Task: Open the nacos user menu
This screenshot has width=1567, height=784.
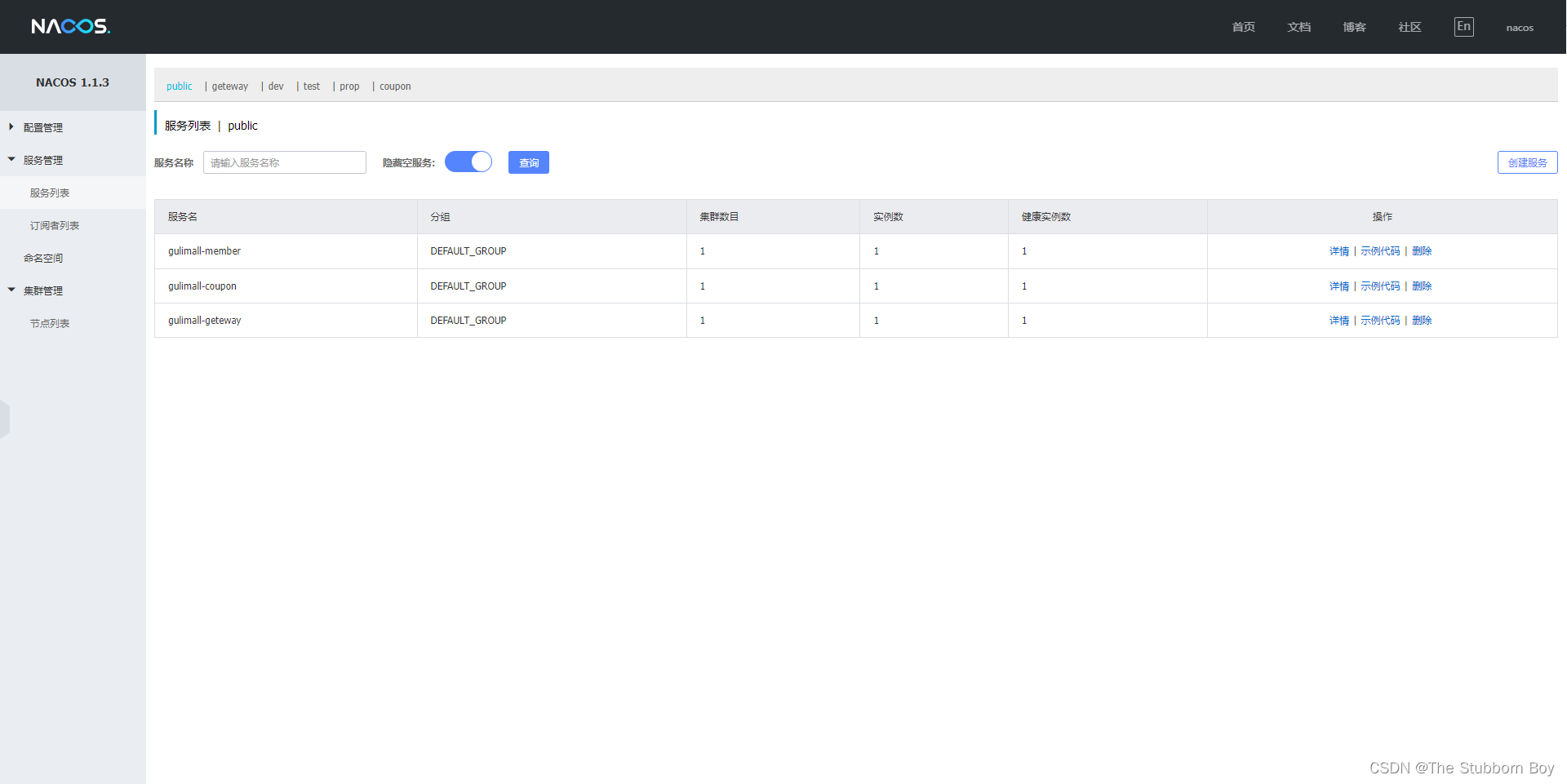Action: [1520, 28]
